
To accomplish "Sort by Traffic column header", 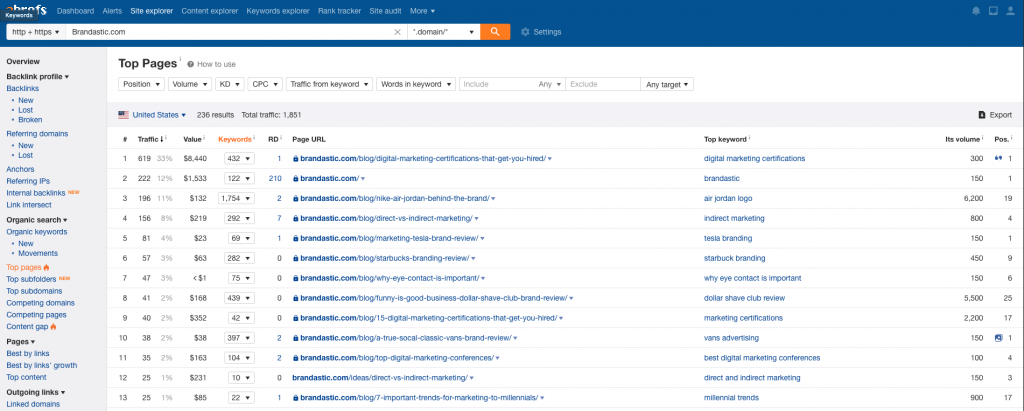I will tap(150, 139).
